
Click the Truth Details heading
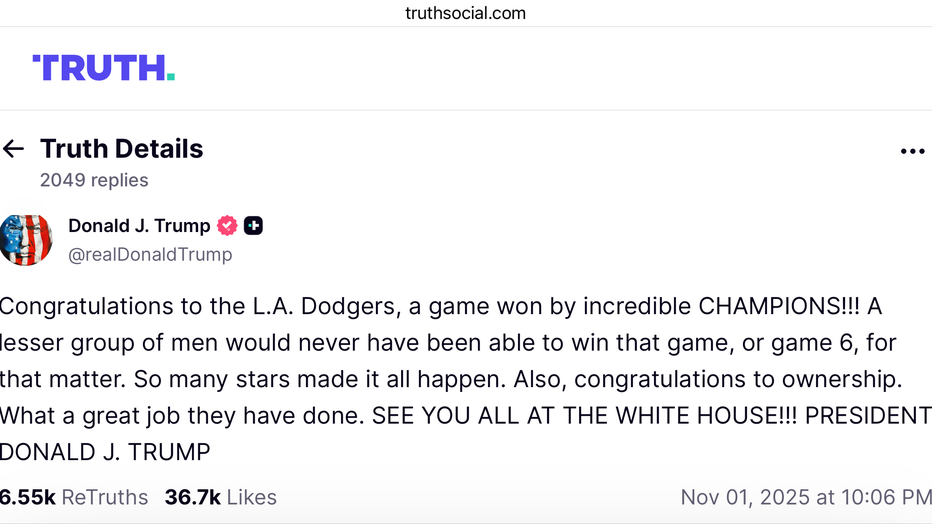pyautogui.click(x=121, y=149)
